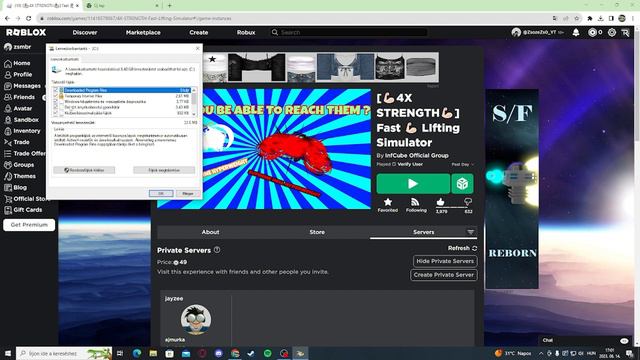This screenshot has width=640, height=360.
Task: Toggle Downloaded Program Files checkbox
Action: (56, 90)
